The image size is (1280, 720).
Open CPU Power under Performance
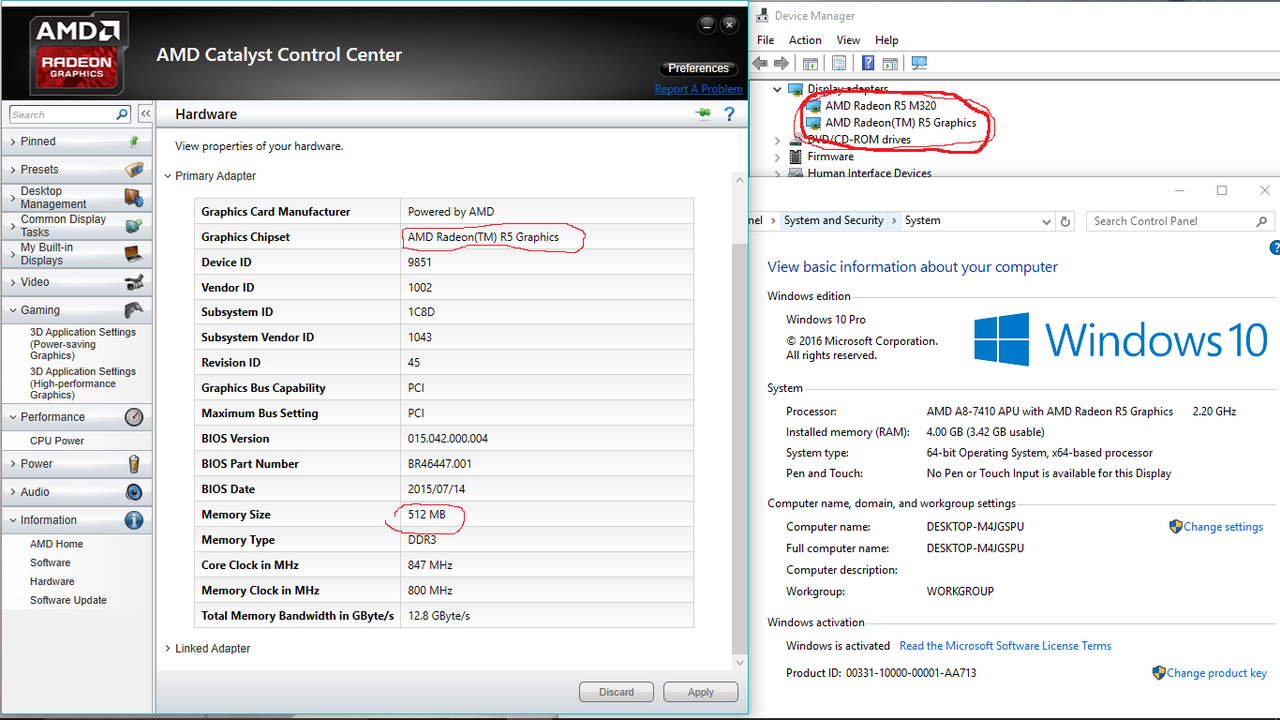coord(57,441)
